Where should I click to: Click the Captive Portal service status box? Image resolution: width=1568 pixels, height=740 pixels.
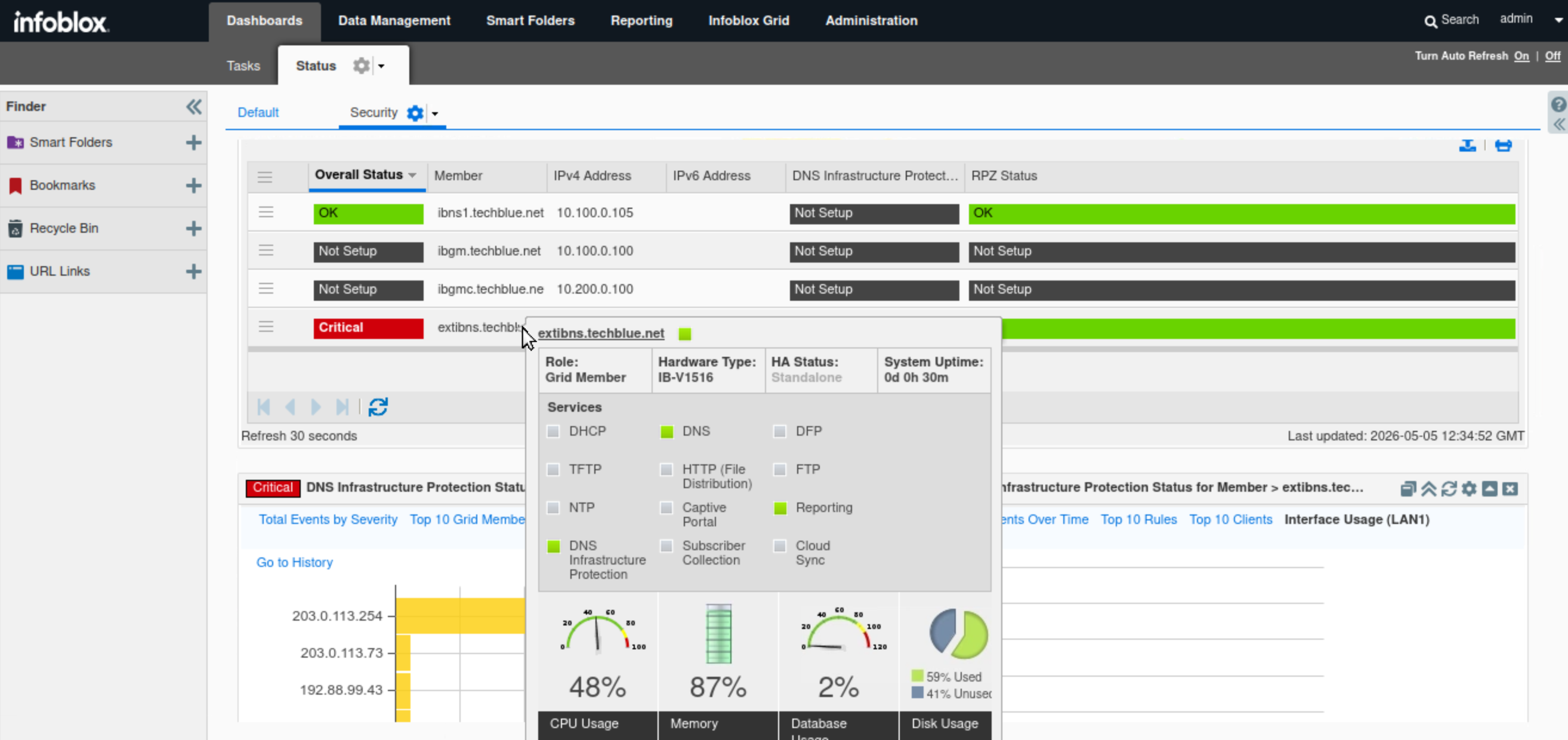(x=667, y=508)
